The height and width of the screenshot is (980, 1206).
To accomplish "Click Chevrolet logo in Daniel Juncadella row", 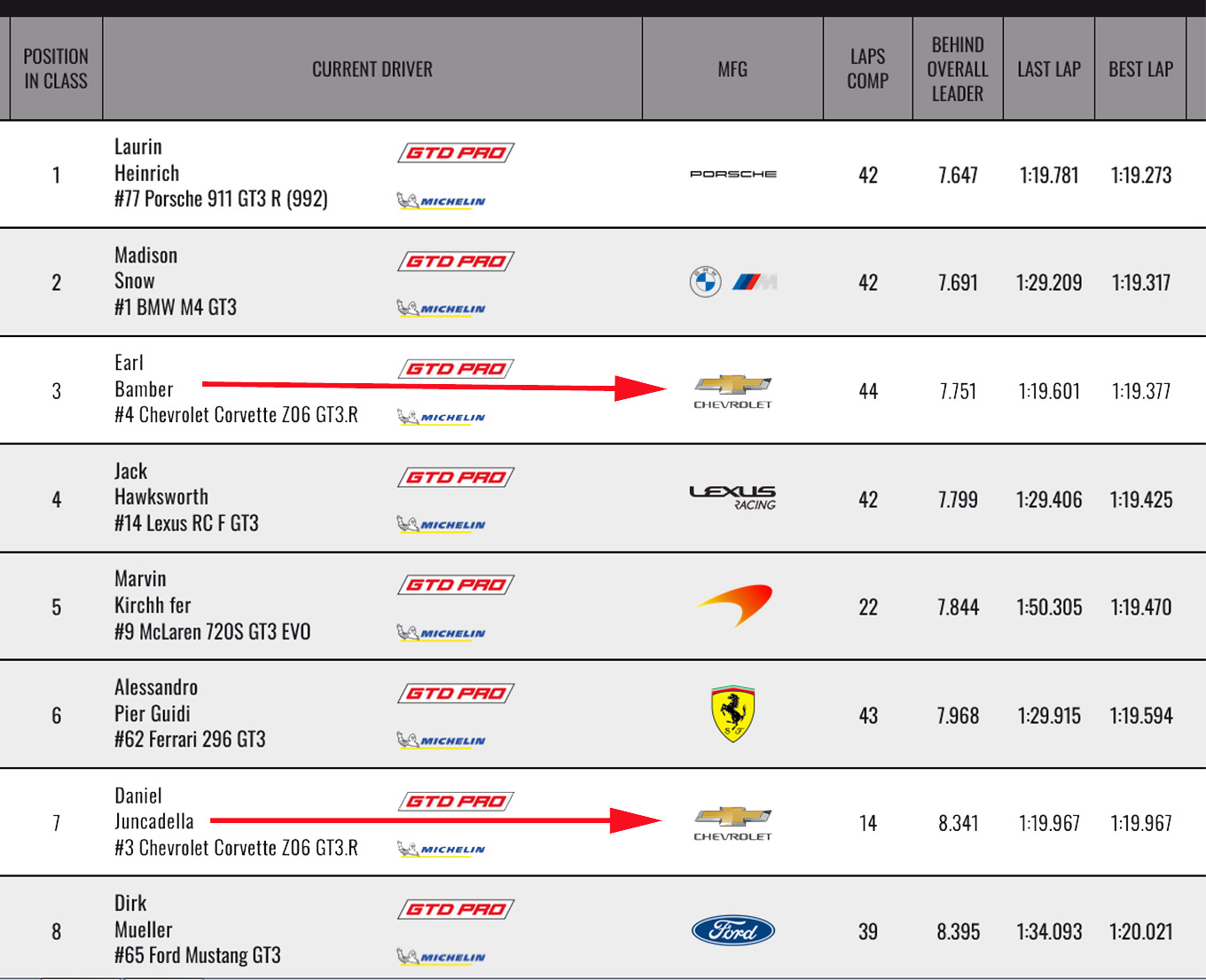I will pos(732,823).
